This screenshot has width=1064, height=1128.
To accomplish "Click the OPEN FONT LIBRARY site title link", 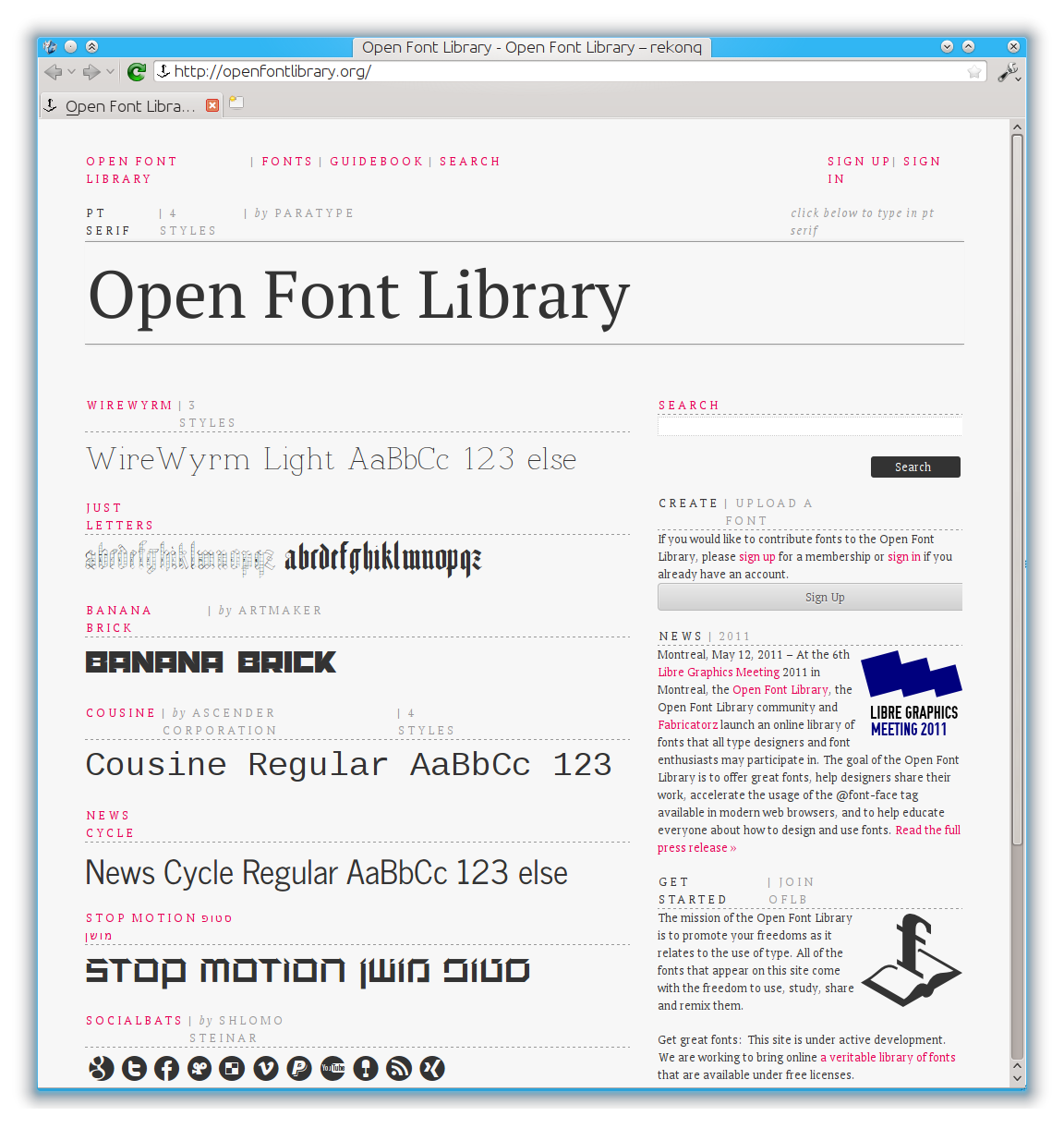I will [x=131, y=170].
